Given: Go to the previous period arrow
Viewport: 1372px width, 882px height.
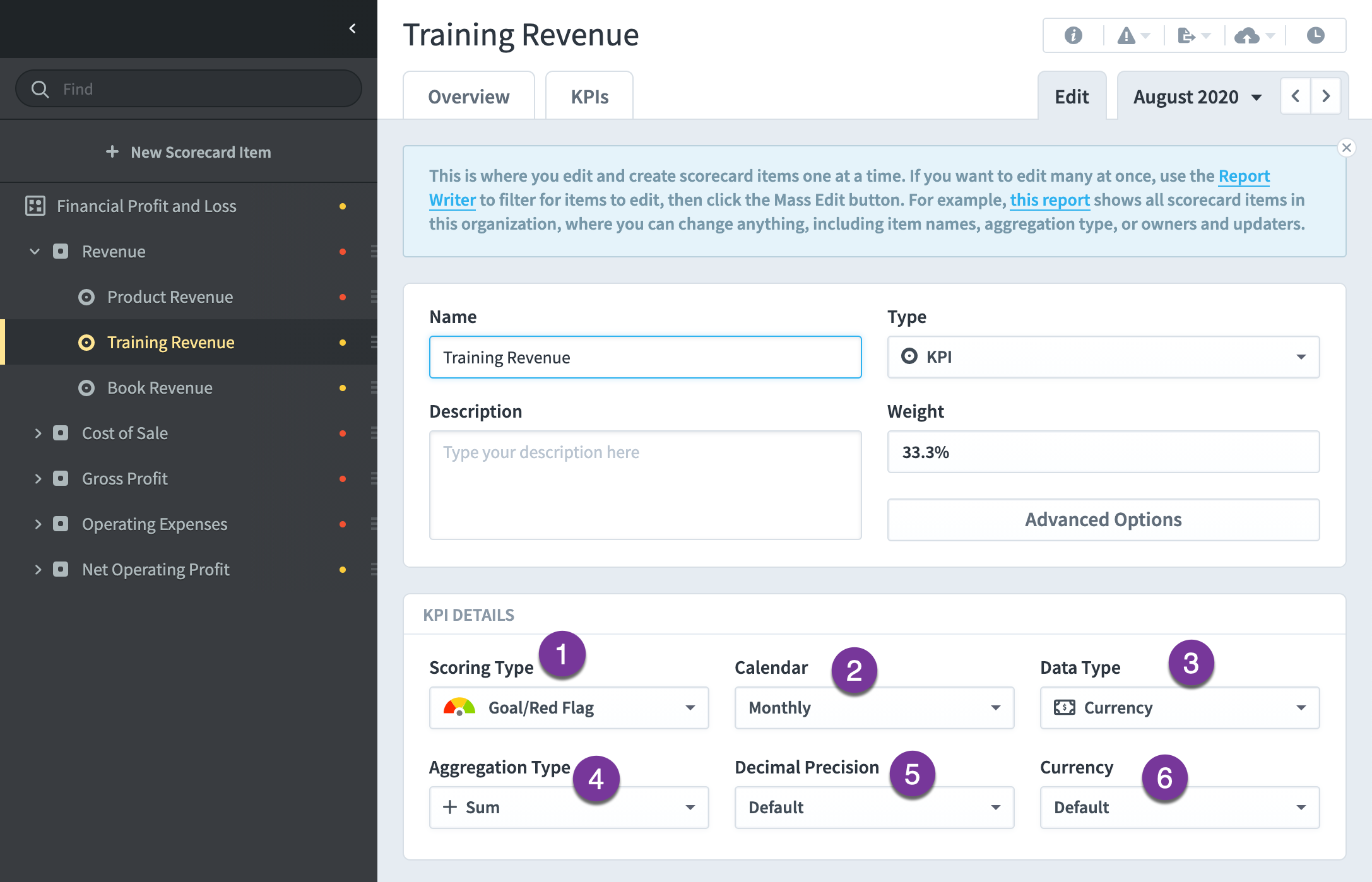Looking at the screenshot, I should click(x=1295, y=97).
